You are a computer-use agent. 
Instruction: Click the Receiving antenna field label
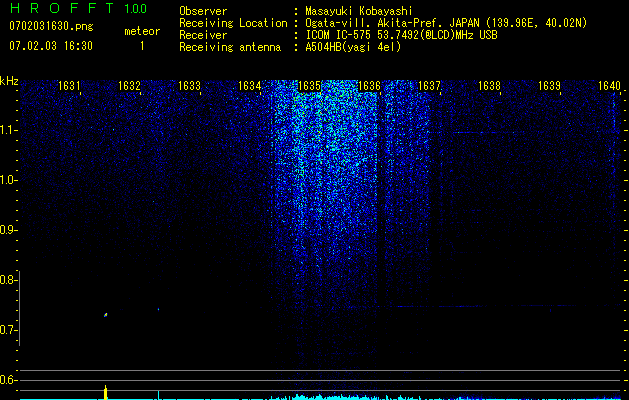pos(230,47)
